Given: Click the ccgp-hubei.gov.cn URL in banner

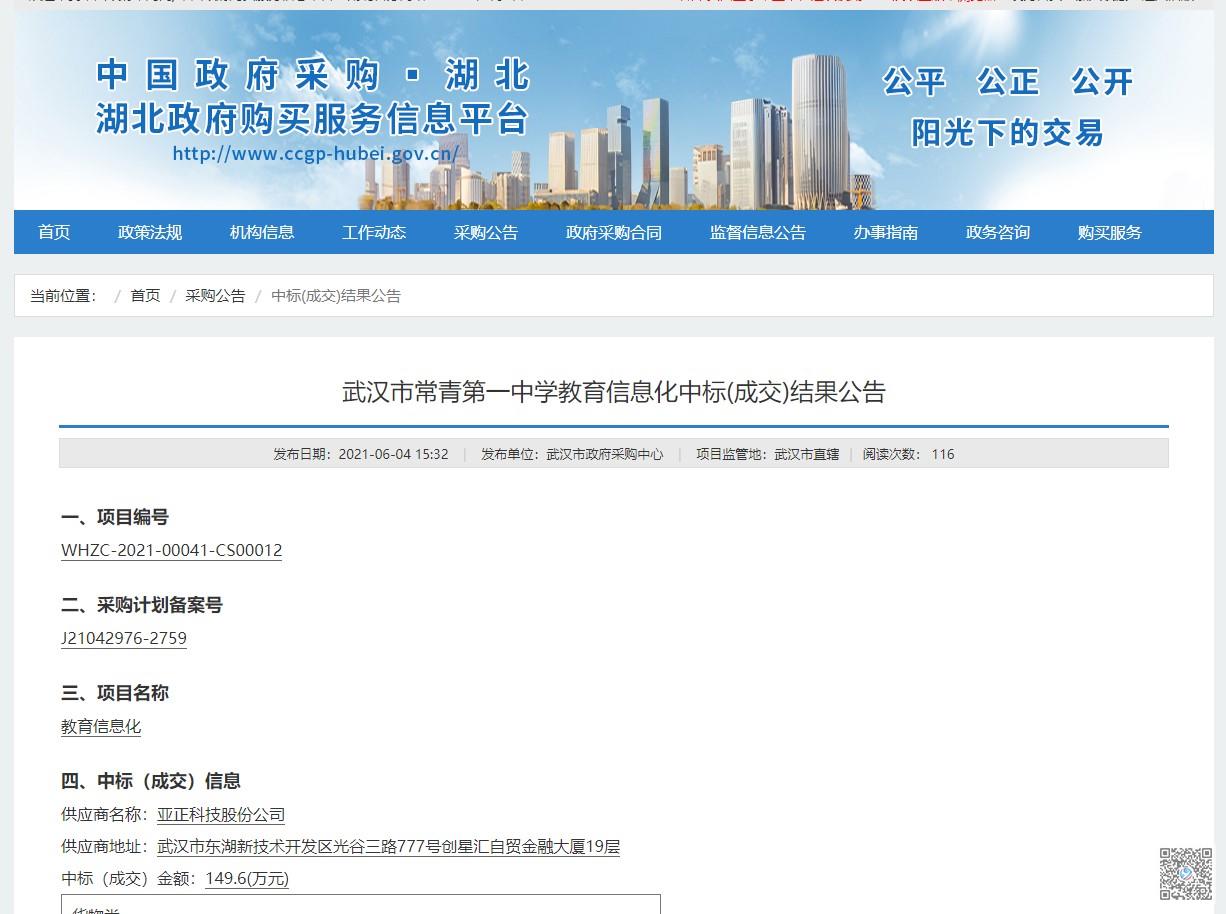Looking at the screenshot, I should 316,154.
